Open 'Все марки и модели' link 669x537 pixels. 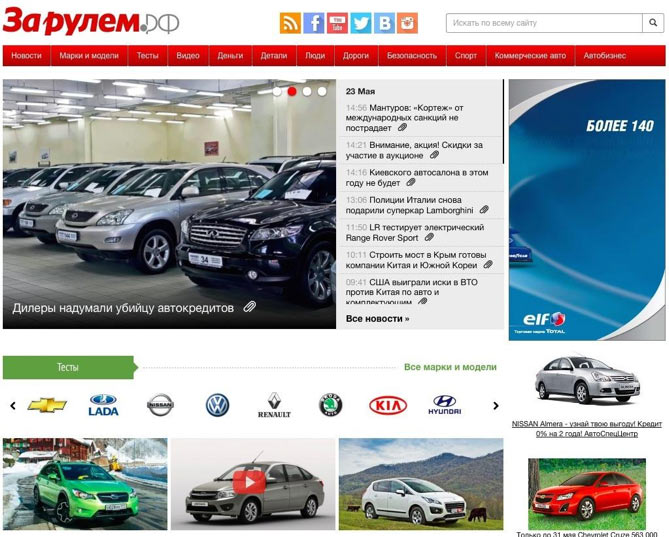[450, 367]
